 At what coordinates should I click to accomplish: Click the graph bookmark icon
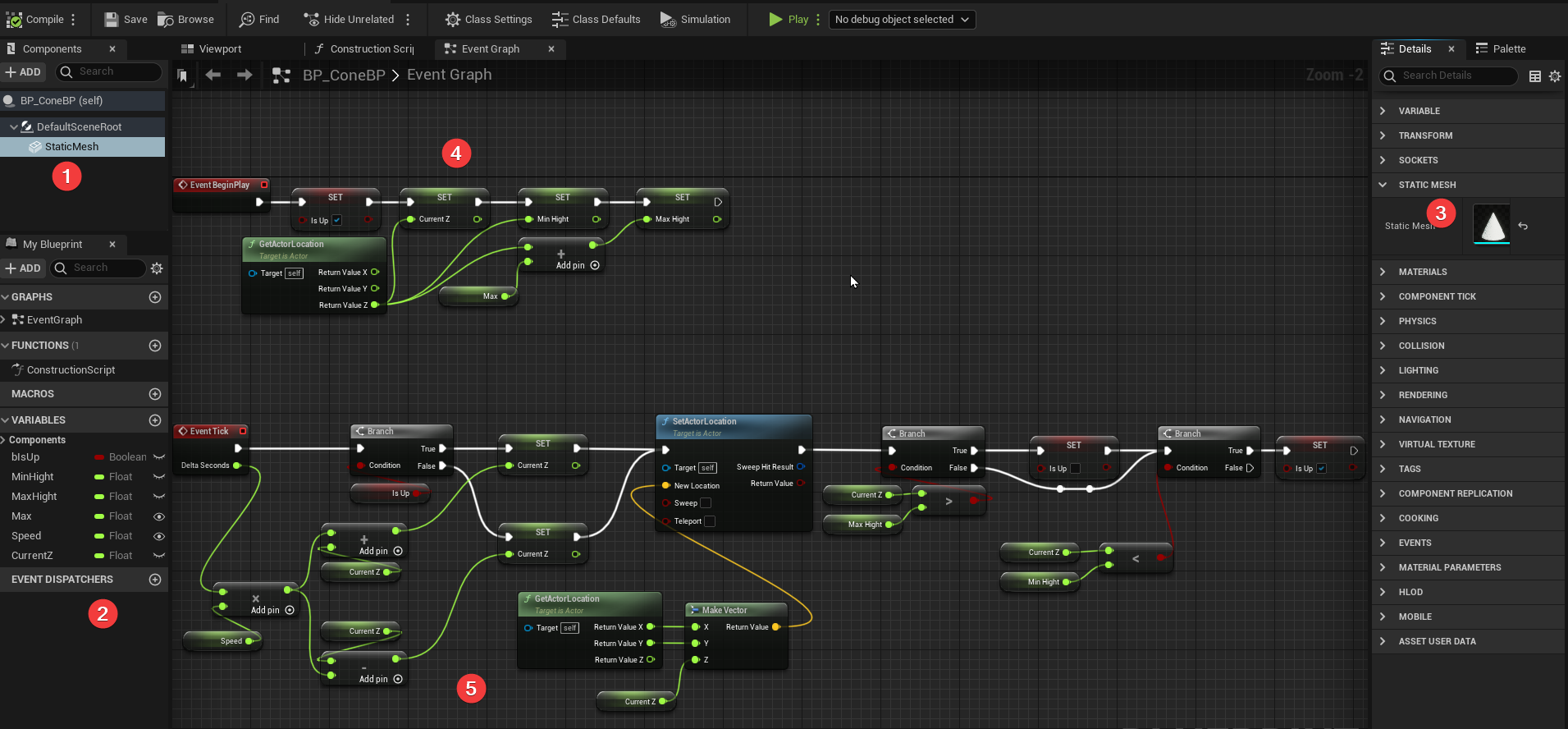183,76
